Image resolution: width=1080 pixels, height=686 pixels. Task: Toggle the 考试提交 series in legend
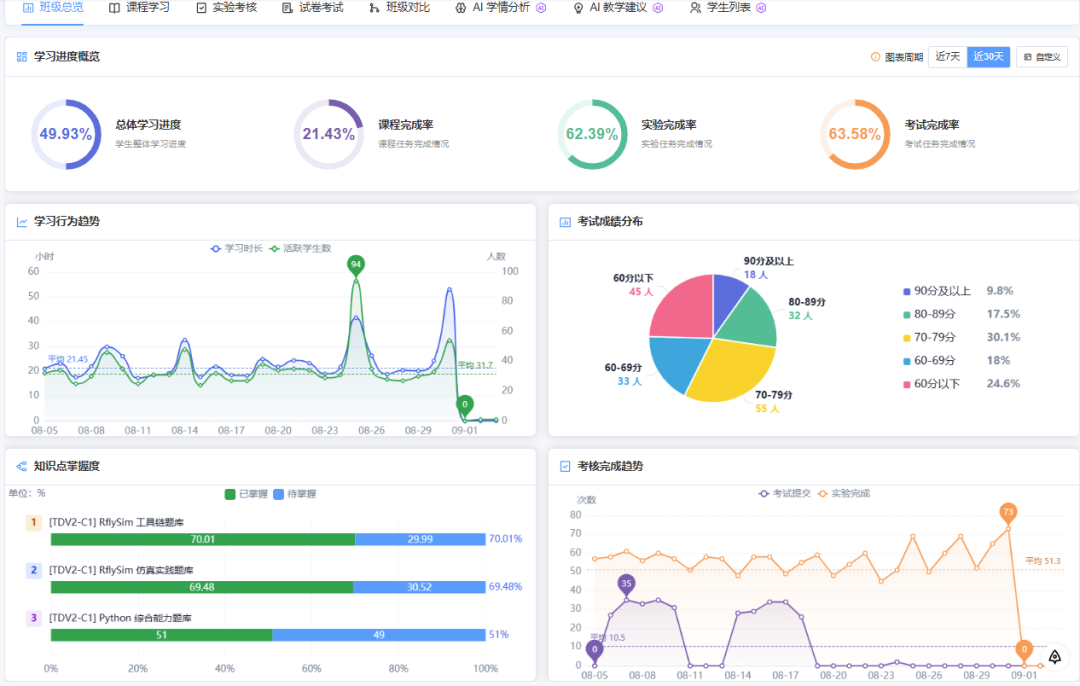tap(784, 494)
